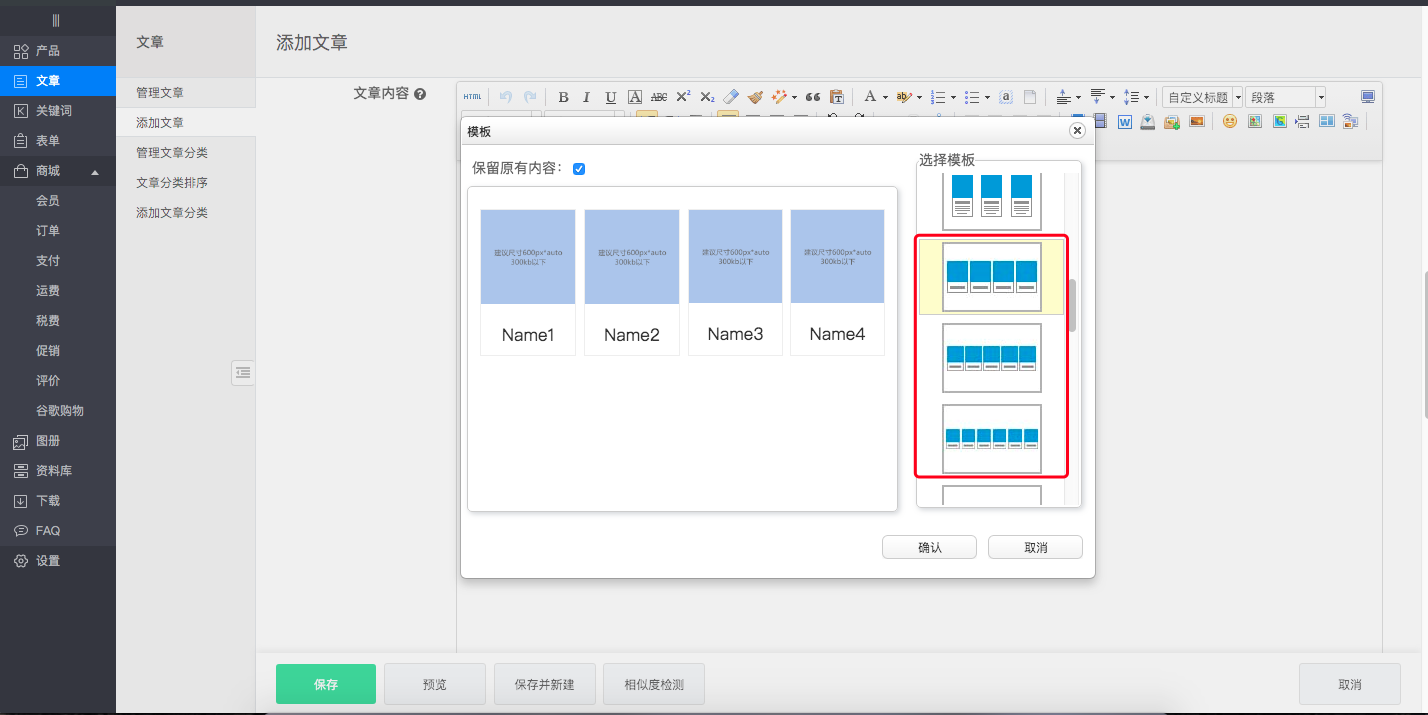Click the underline toolbar icon

click(610, 97)
